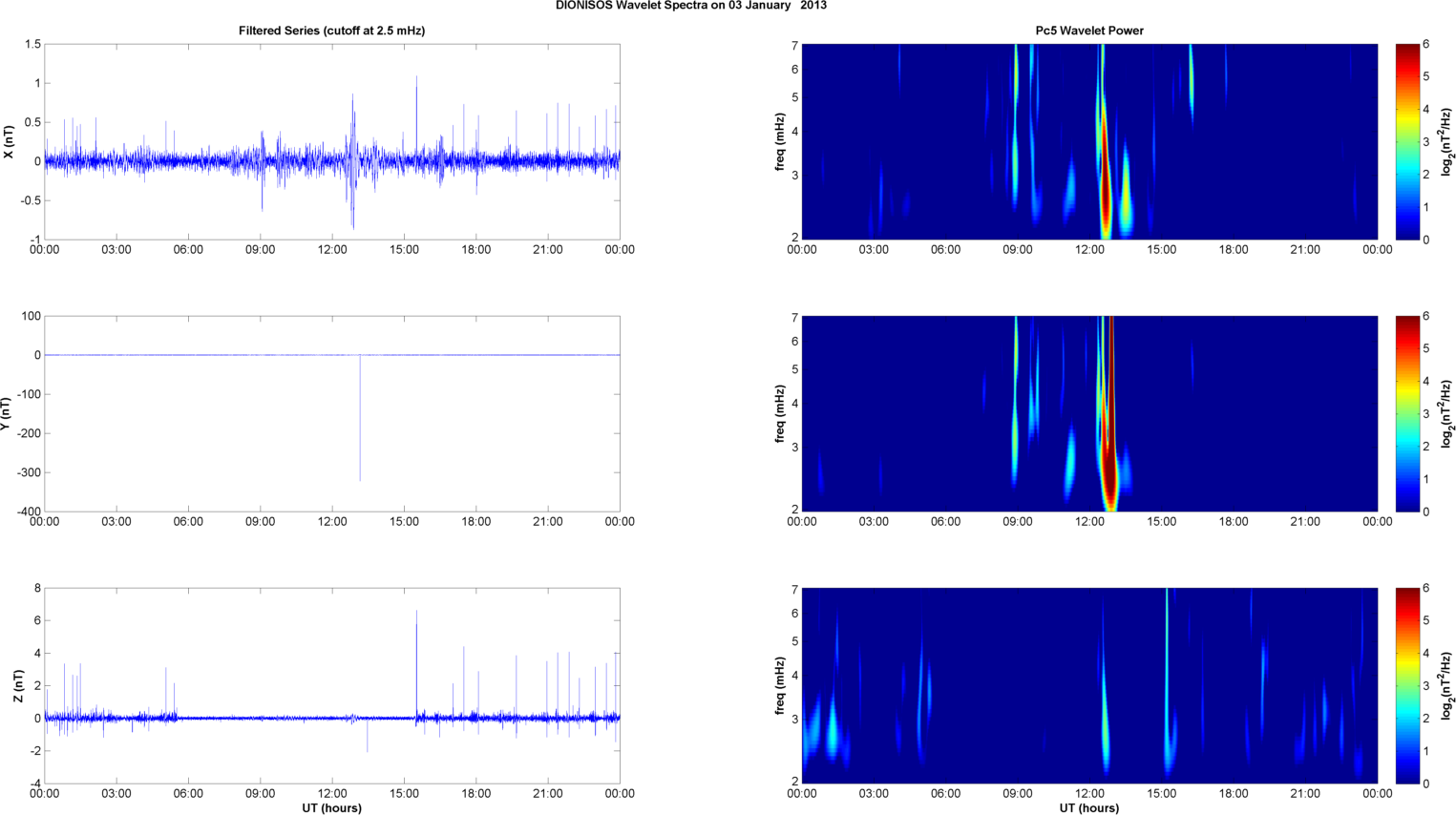This screenshot has height=815, width=1456.
Task: Click the 6 label on top colorbar
Action: 1426,44
